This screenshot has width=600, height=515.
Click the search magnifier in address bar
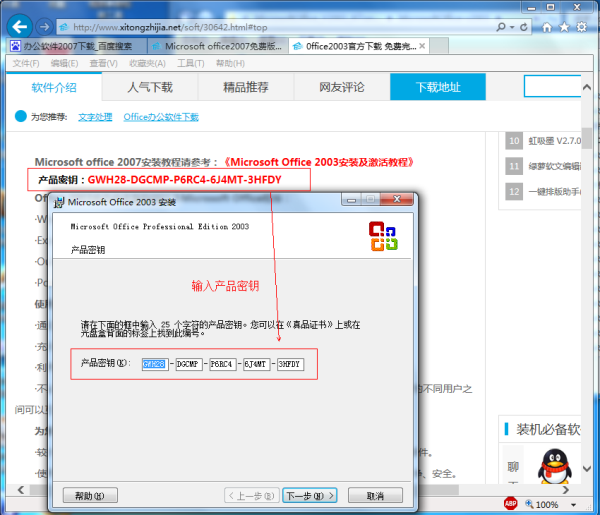pyautogui.click(x=501, y=27)
